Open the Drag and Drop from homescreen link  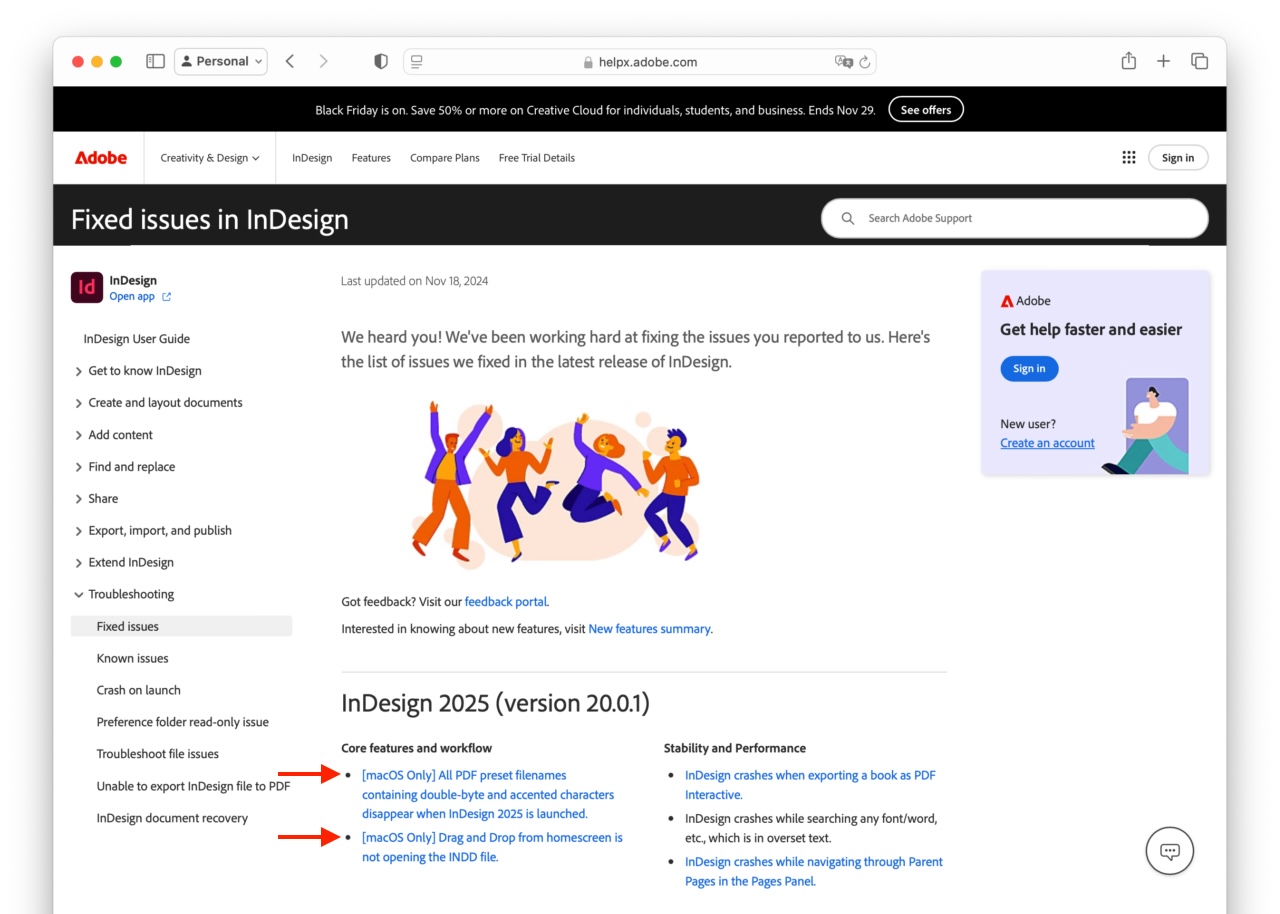coord(492,847)
